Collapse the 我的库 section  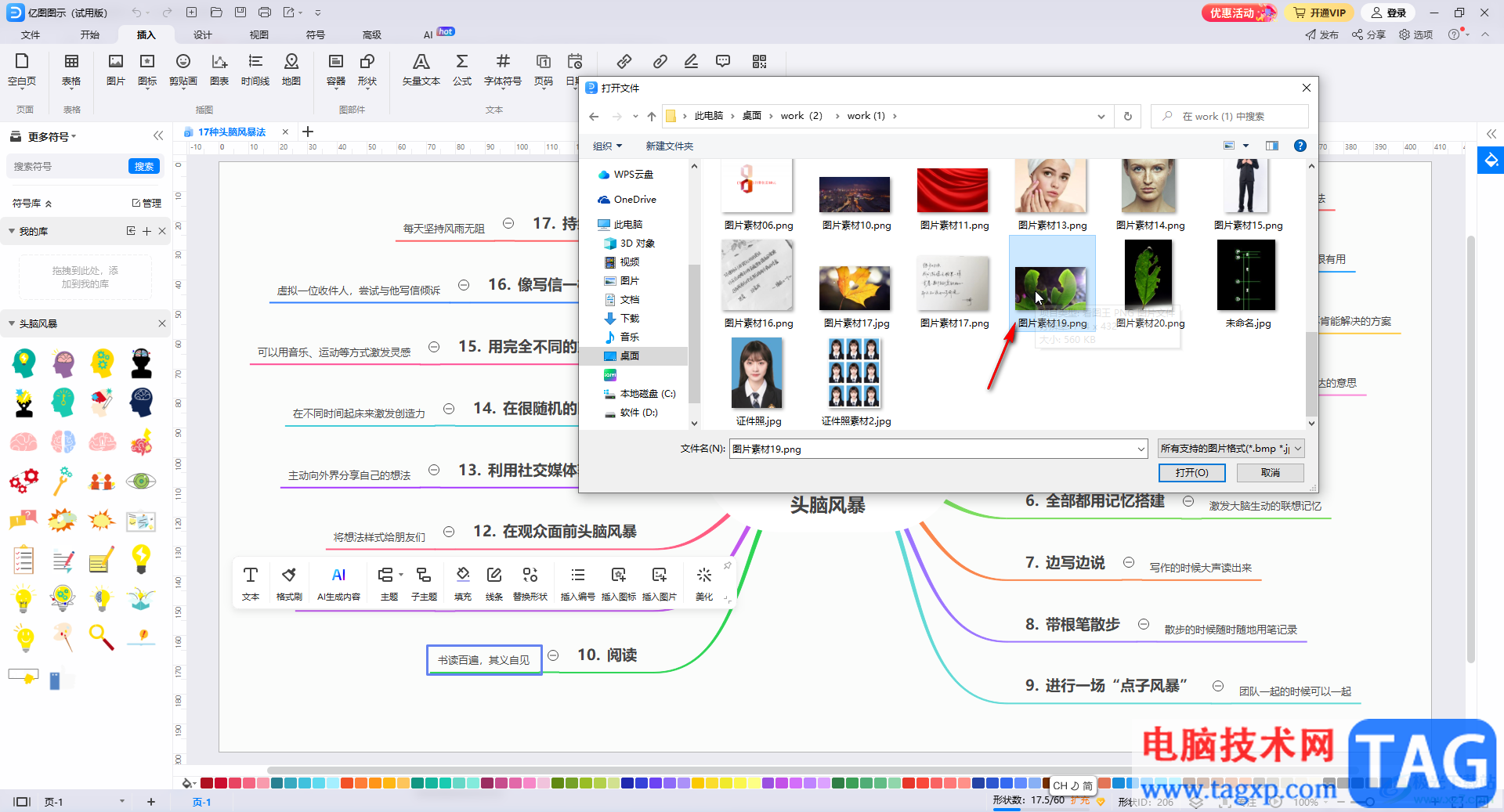pos(11,231)
